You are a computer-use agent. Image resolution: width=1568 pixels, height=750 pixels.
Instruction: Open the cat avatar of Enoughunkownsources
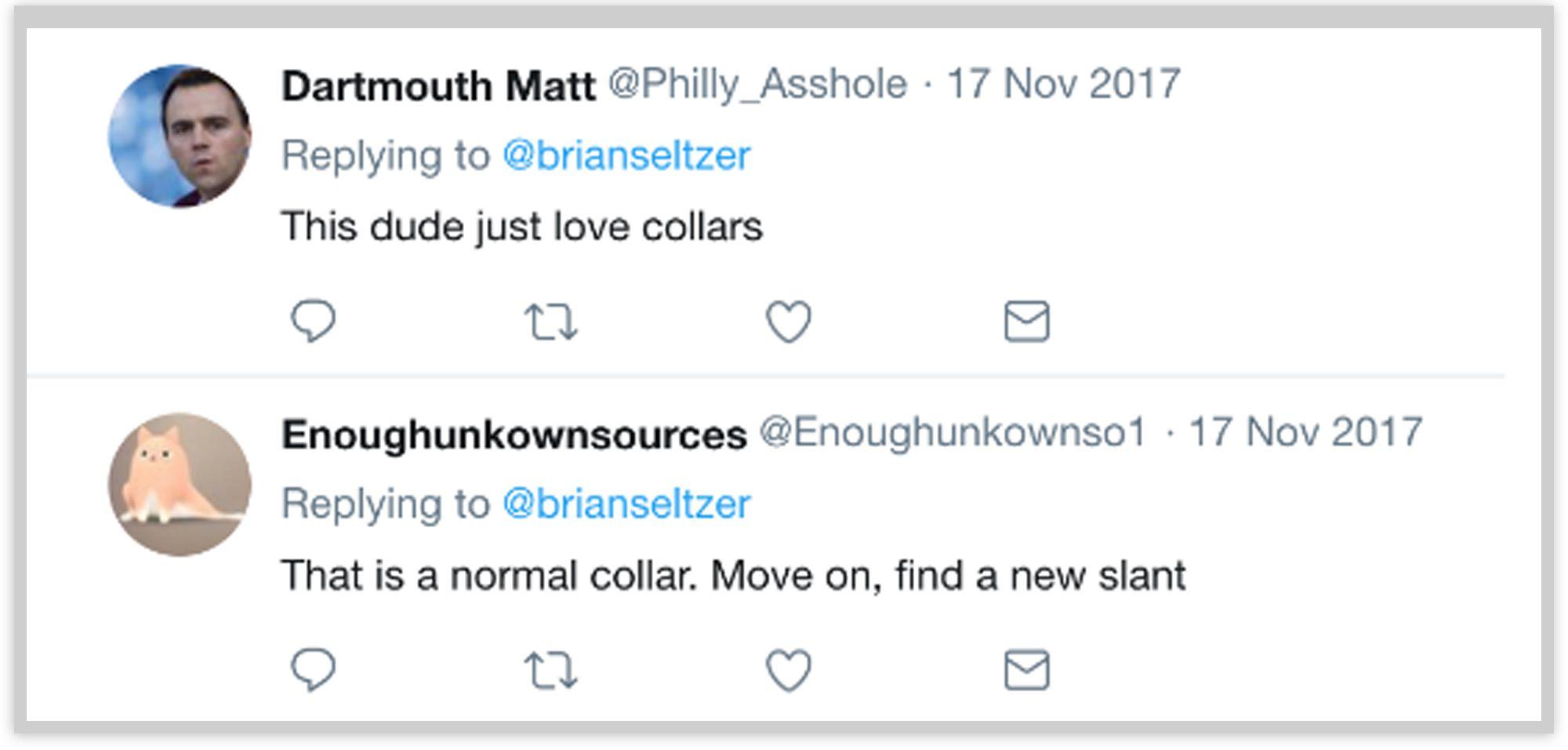click(x=180, y=485)
